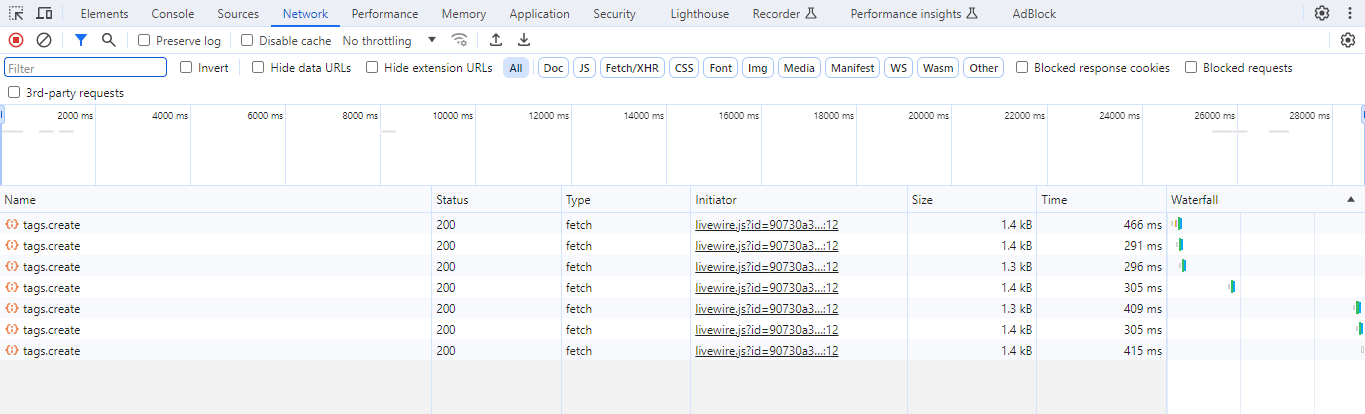Open the Performance insights tab
Image resolution: width=1365 pixels, height=414 pixels.
click(913, 14)
